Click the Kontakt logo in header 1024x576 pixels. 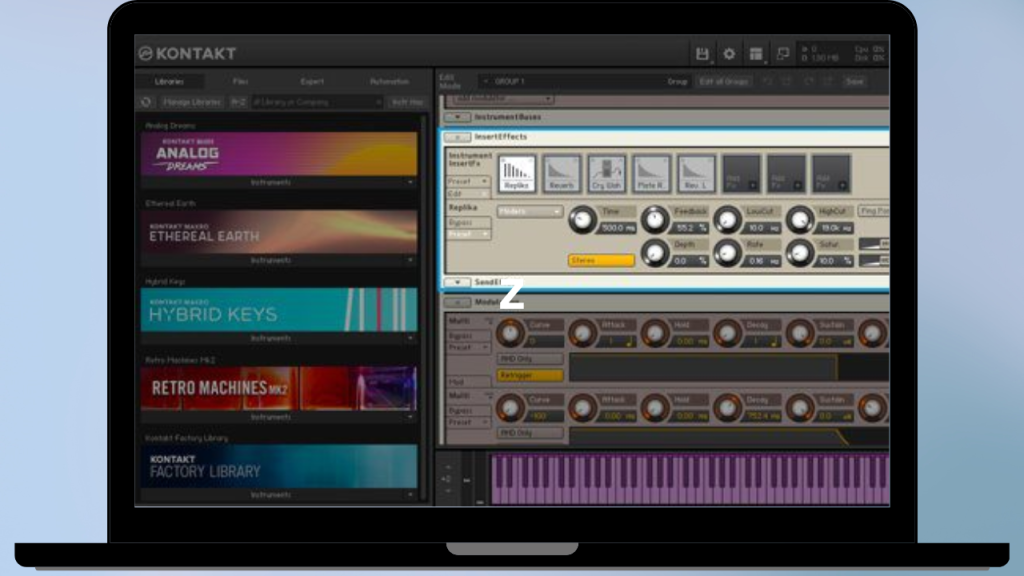[187, 54]
